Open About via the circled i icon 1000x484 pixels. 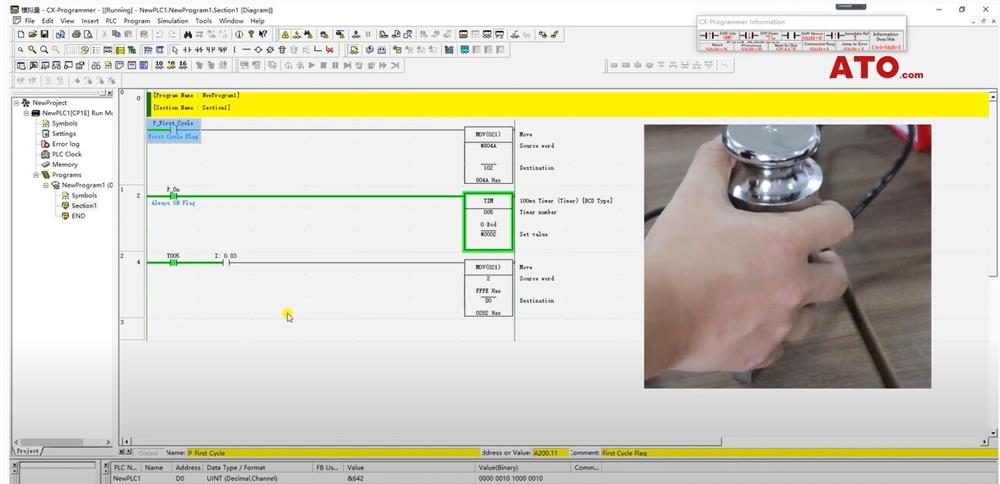239,34
